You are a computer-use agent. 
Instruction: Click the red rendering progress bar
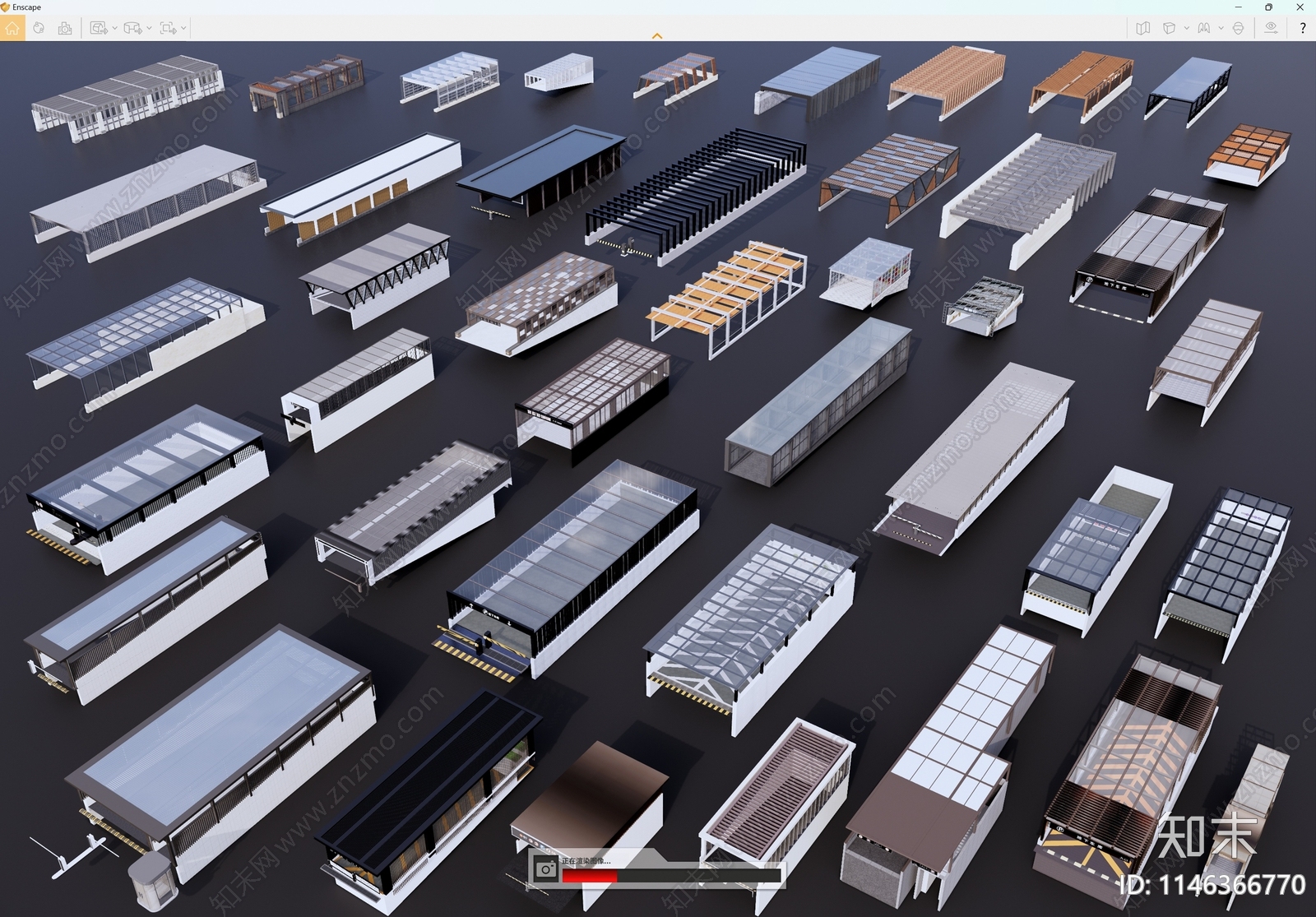click(589, 877)
